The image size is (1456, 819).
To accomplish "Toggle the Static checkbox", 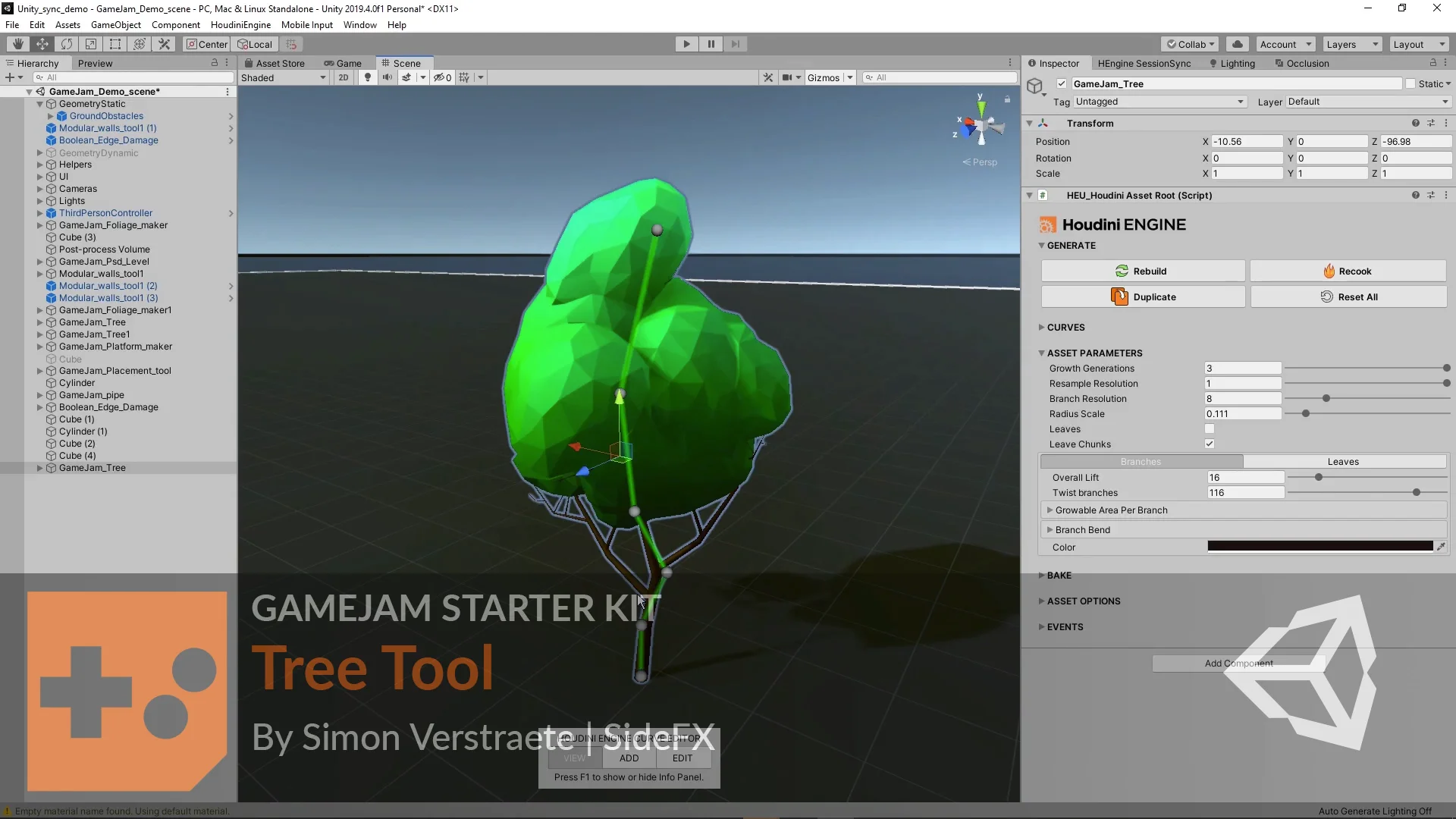I will [1410, 83].
